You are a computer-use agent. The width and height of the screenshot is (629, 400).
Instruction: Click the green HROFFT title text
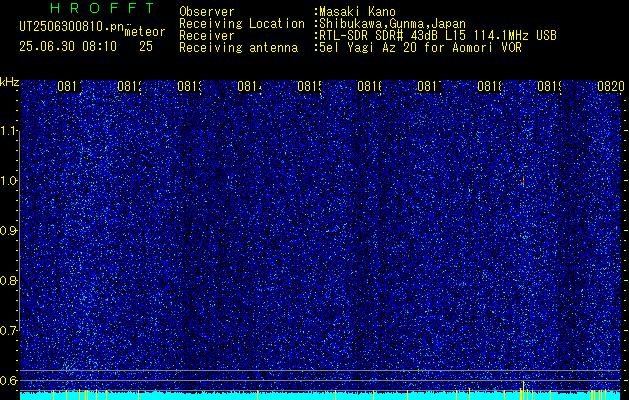click(x=103, y=8)
